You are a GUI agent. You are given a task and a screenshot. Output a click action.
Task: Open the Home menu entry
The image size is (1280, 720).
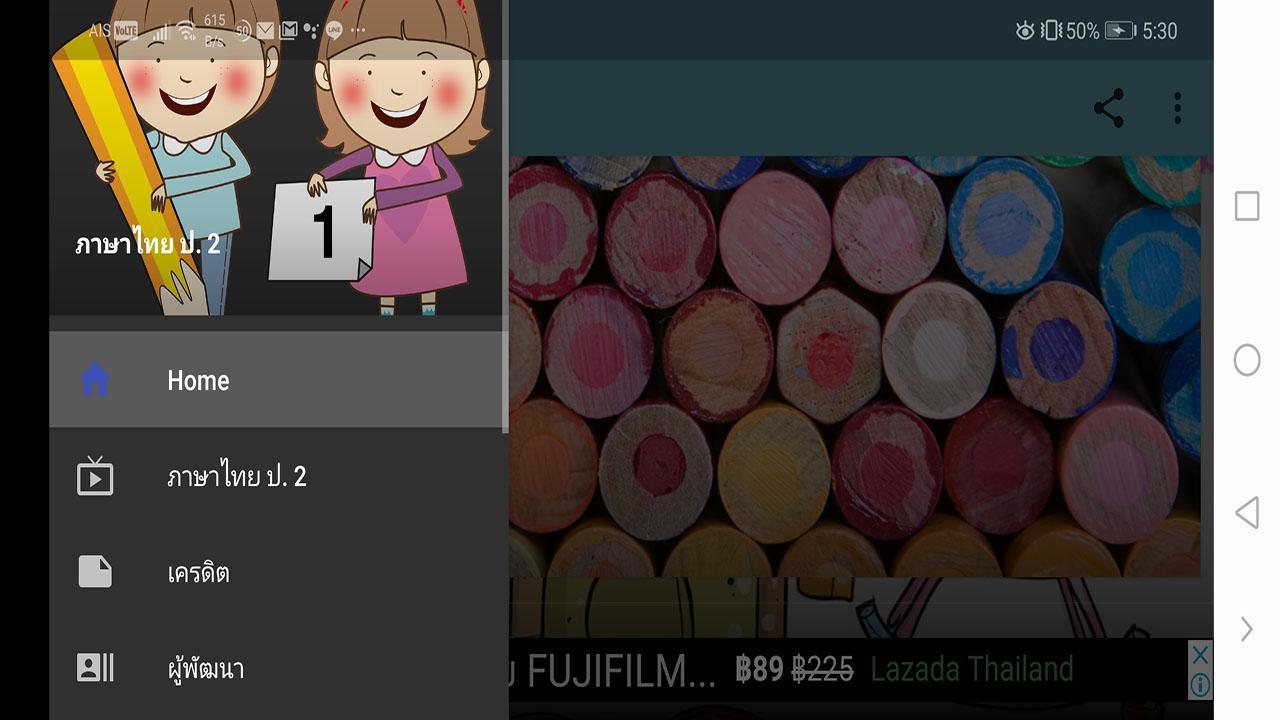[x=279, y=380]
